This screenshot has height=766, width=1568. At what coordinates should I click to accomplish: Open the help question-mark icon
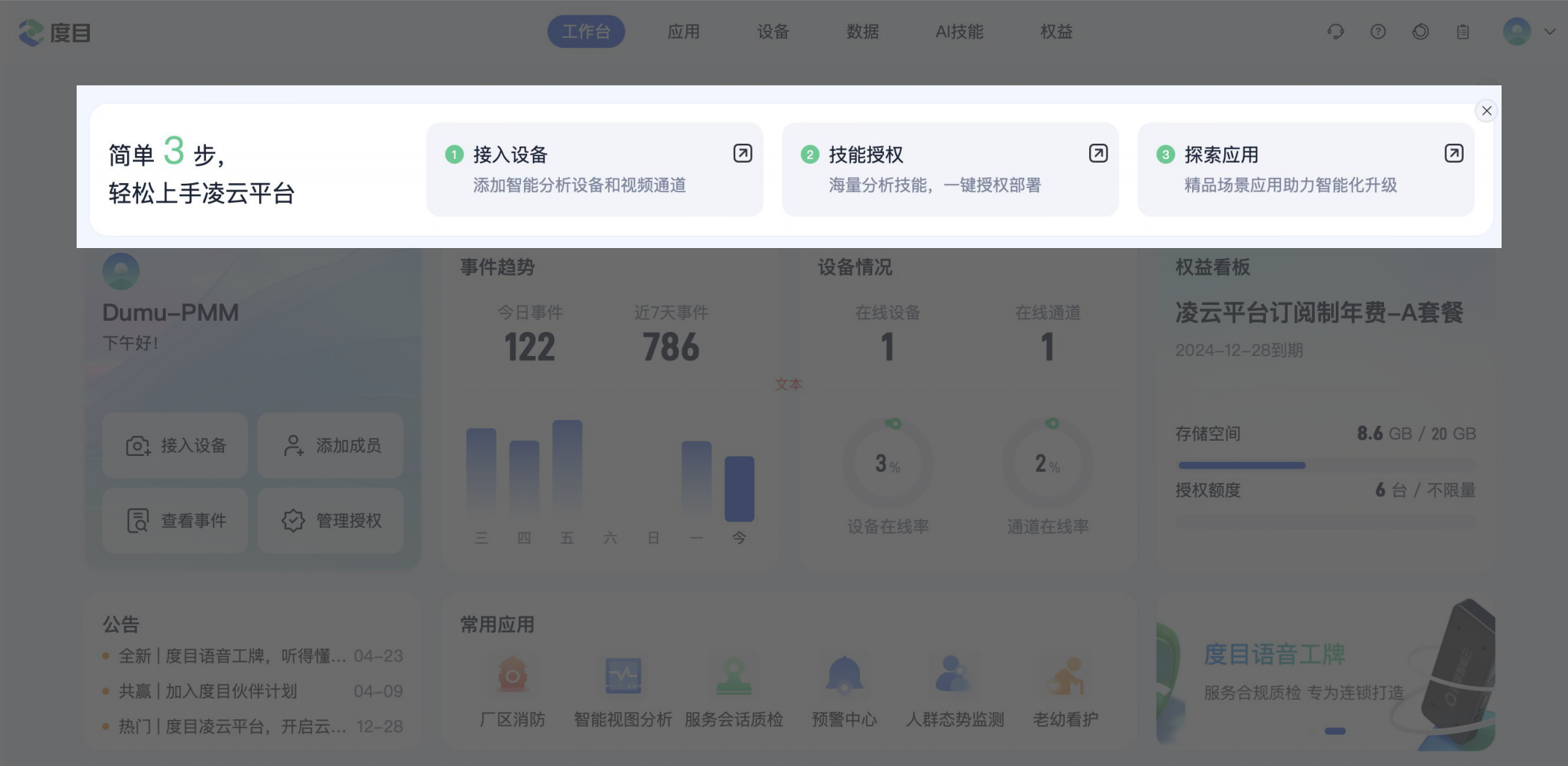pos(1378,31)
